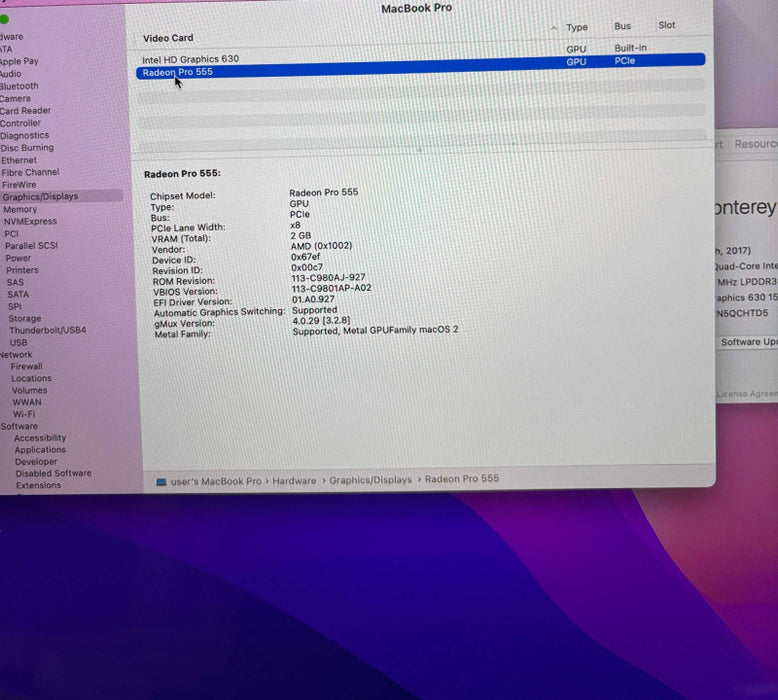
Task: Sort by the Bus column header
Action: 622,26
